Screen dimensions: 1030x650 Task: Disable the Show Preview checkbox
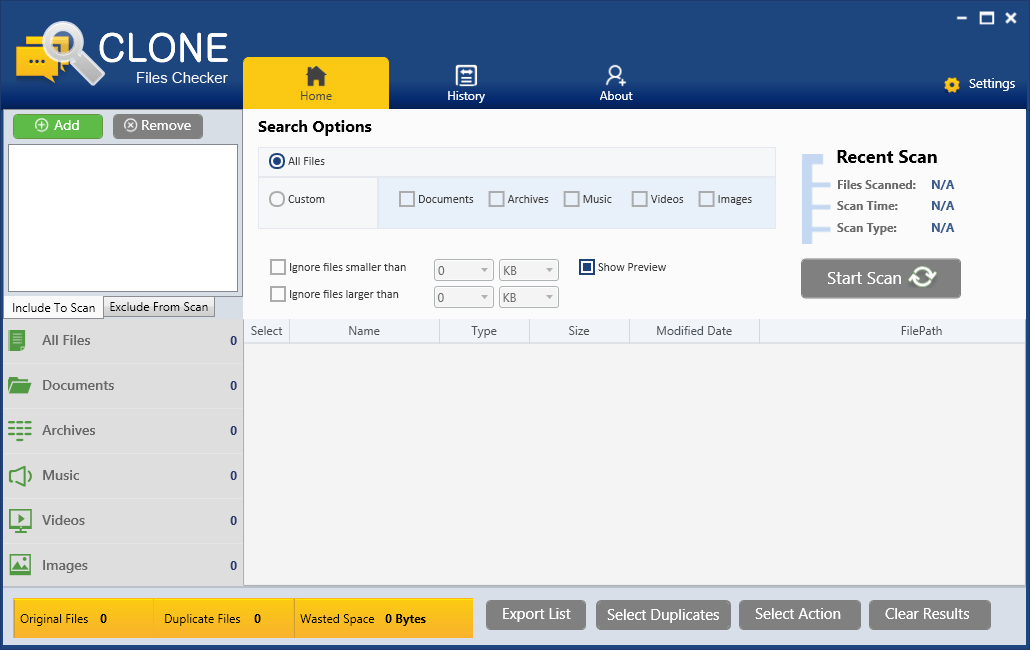587,267
